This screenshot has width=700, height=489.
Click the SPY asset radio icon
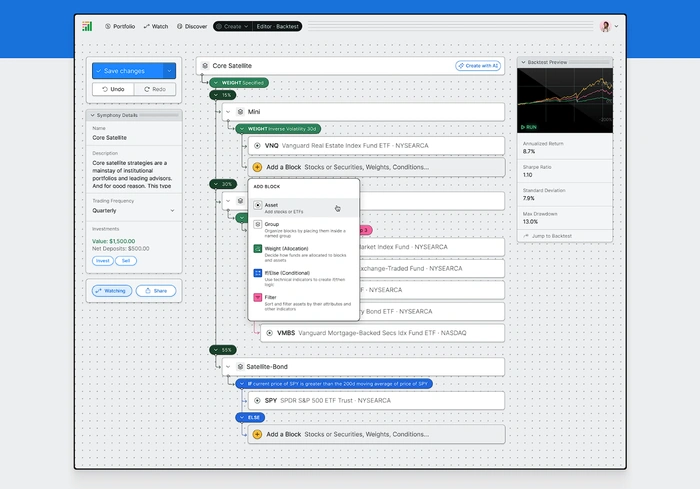click(257, 401)
